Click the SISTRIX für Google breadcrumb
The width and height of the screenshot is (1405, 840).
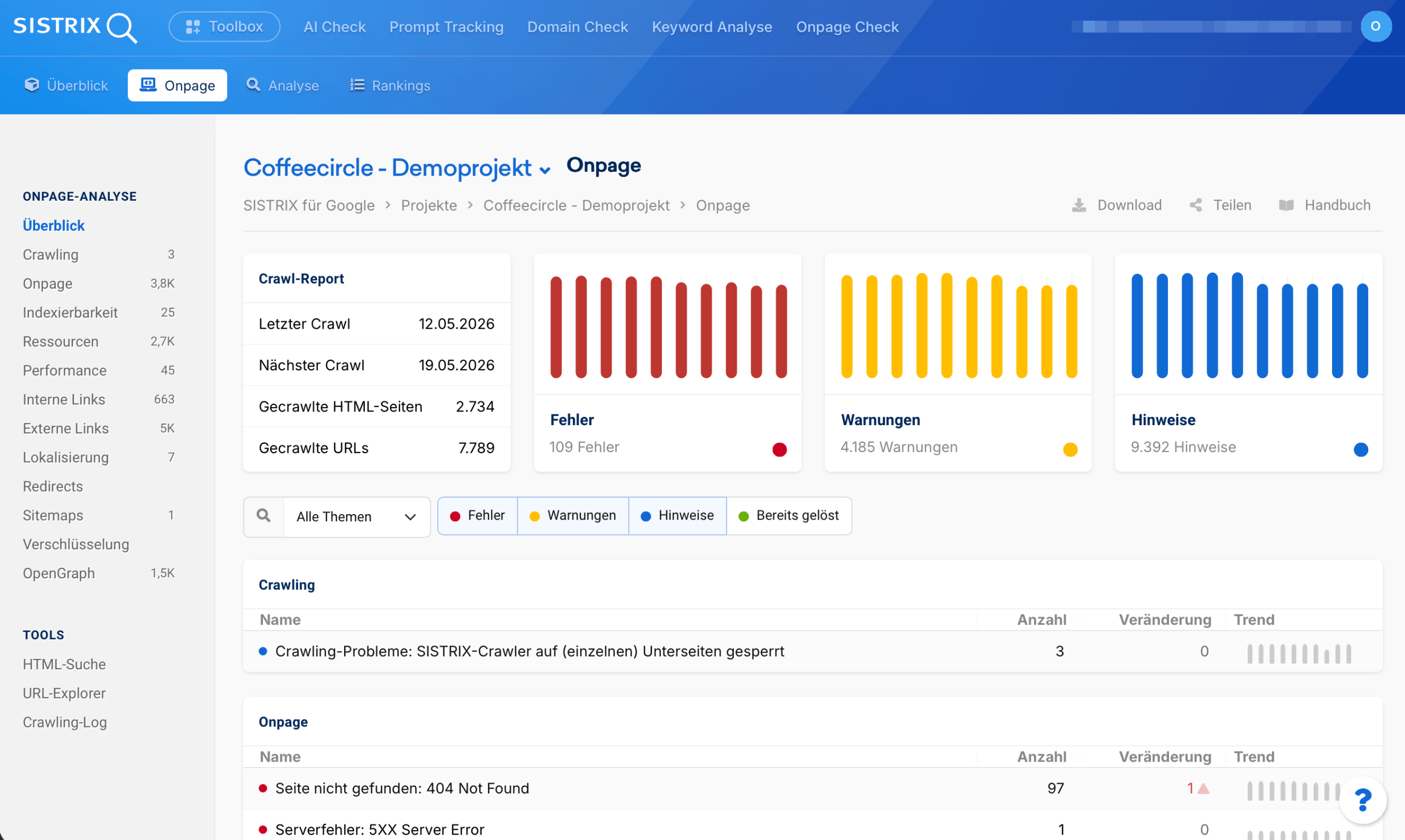[x=309, y=205]
